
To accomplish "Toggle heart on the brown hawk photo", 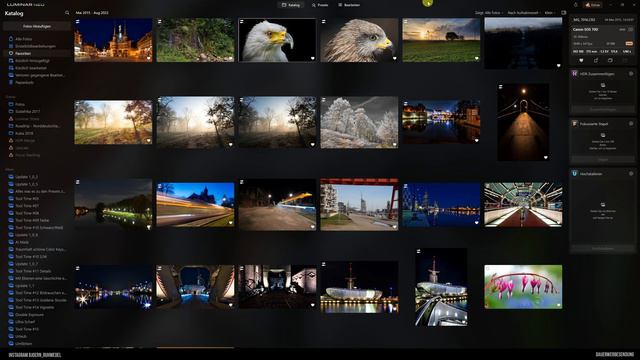I will click(x=395, y=58).
